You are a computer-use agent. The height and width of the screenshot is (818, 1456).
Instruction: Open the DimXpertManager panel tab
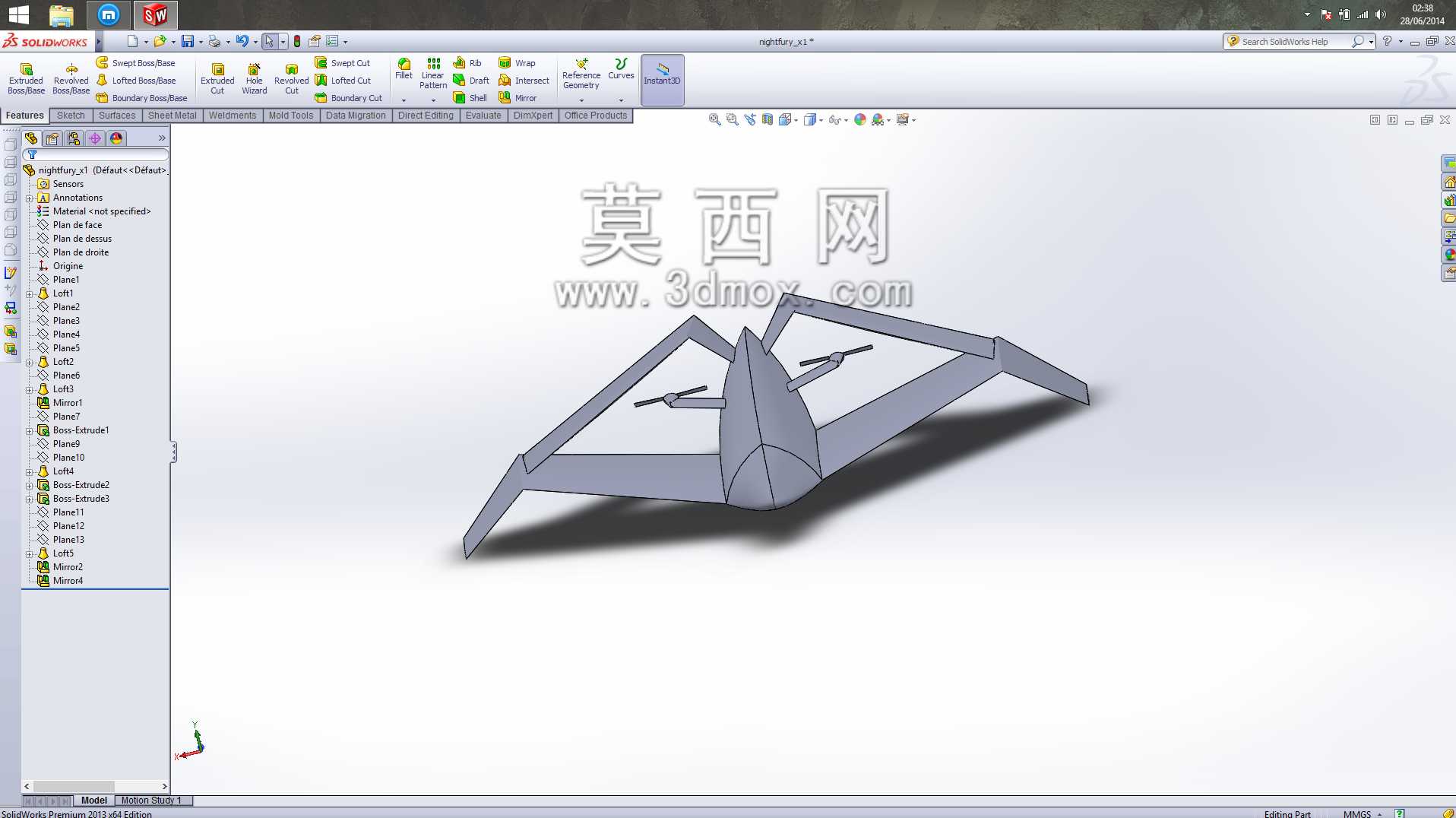pos(95,138)
